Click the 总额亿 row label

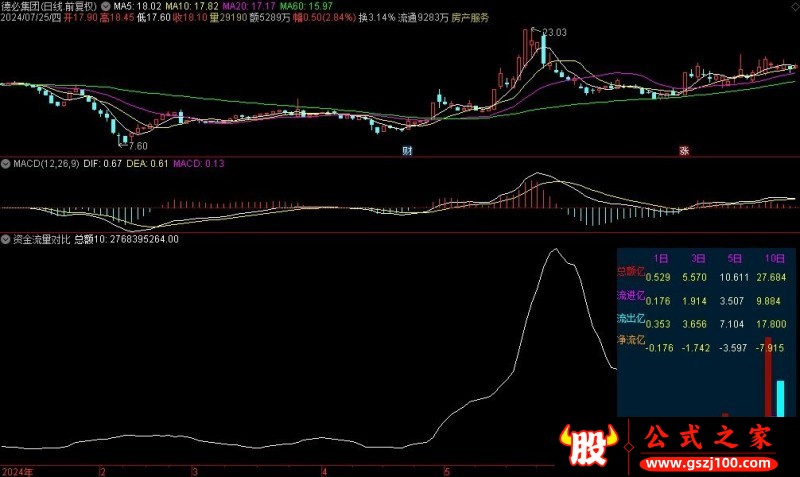pyautogui.click(x=631, y=271)
